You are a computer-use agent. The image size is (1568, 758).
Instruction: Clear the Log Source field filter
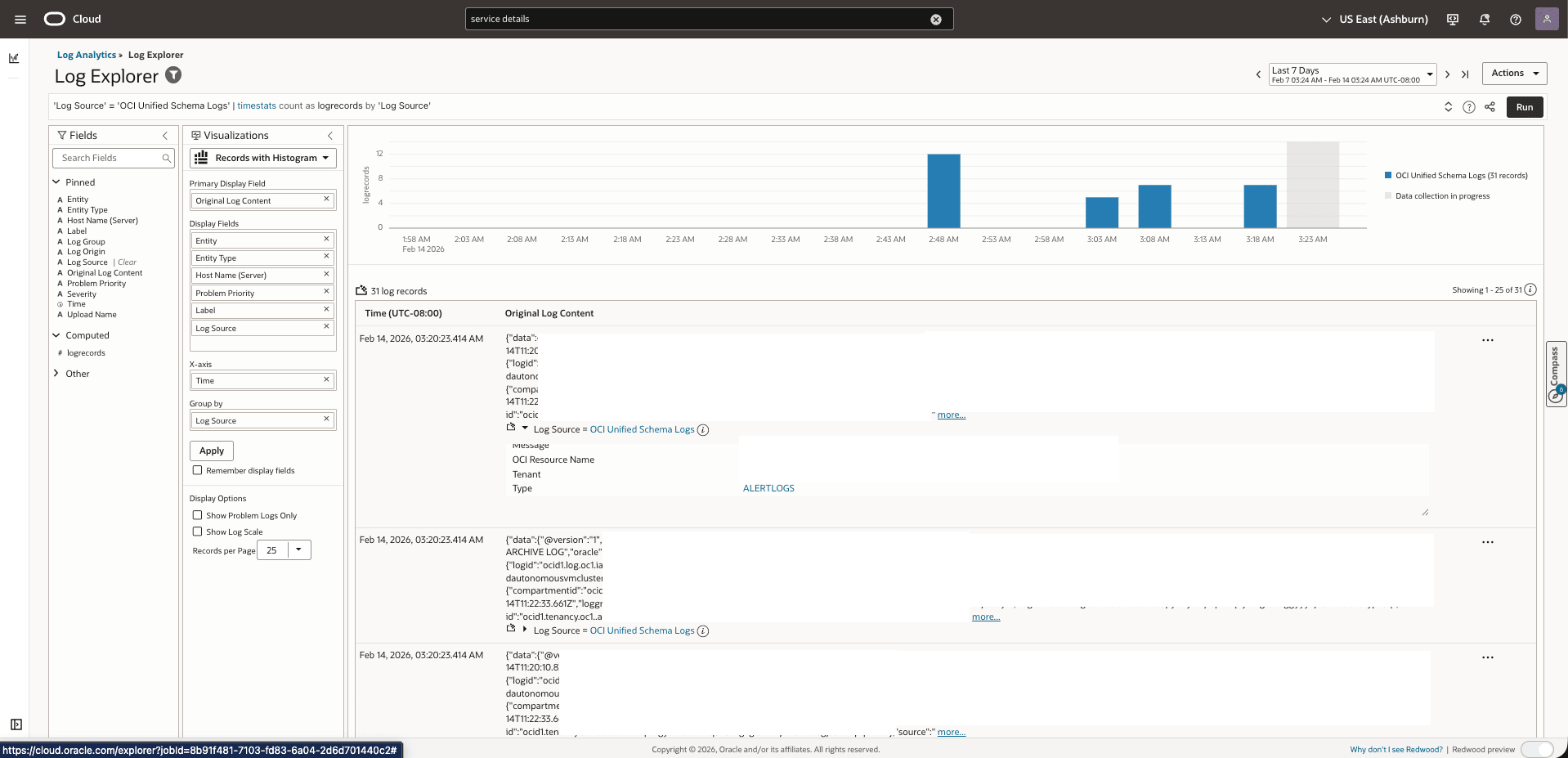(128, 262)
